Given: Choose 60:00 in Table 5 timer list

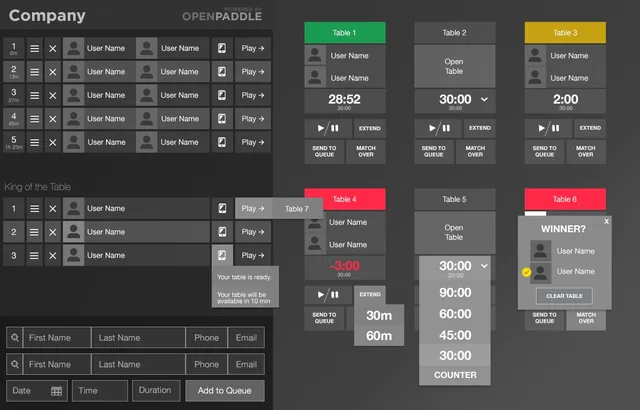Looking at the screenshot, I should pos(455,313).
